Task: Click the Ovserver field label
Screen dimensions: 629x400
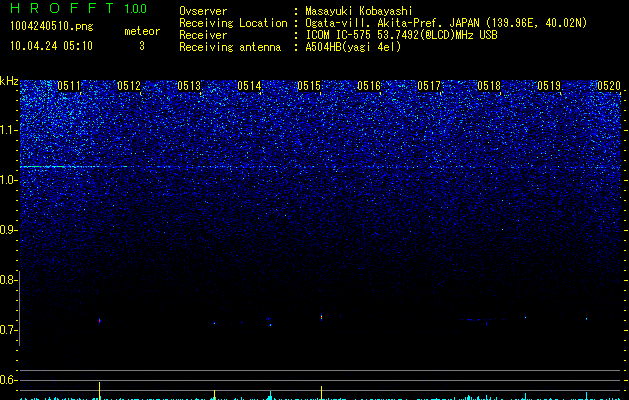Action: point(203,11)
